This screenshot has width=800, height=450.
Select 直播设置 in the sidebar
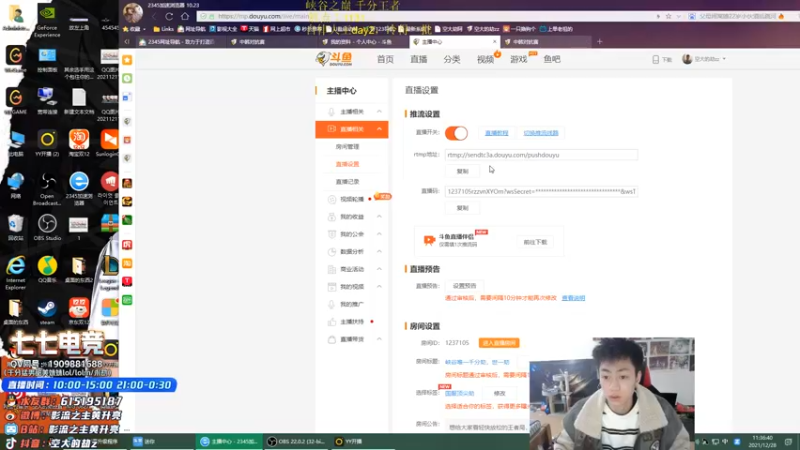[x=347, y=164]
